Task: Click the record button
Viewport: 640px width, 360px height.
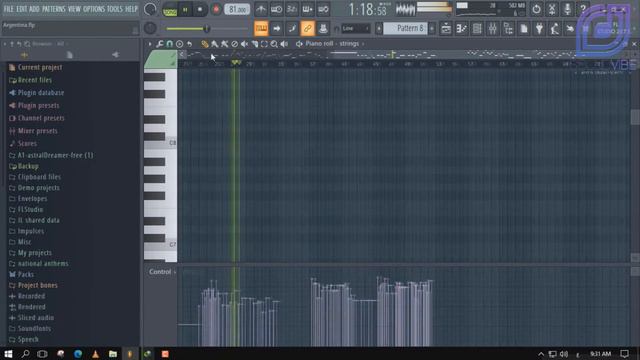Action: coord(216,9)
